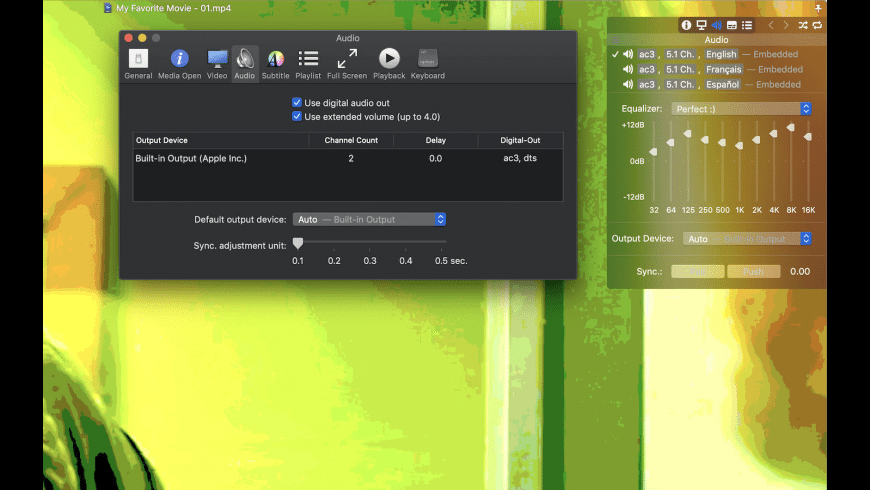The image size is (870, 490).
Task: Open Default output device dropdown
Action: 370,219
